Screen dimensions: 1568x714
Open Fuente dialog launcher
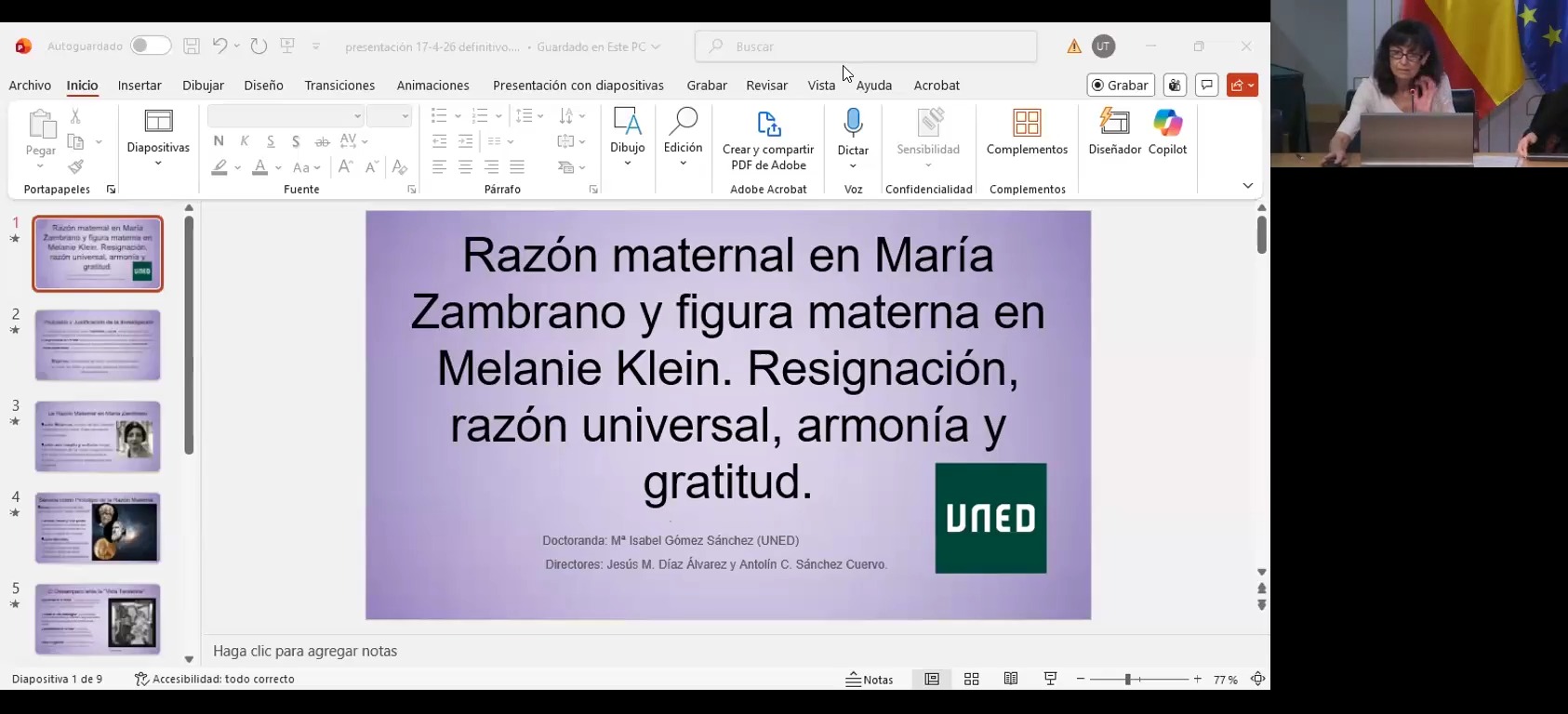412,190
